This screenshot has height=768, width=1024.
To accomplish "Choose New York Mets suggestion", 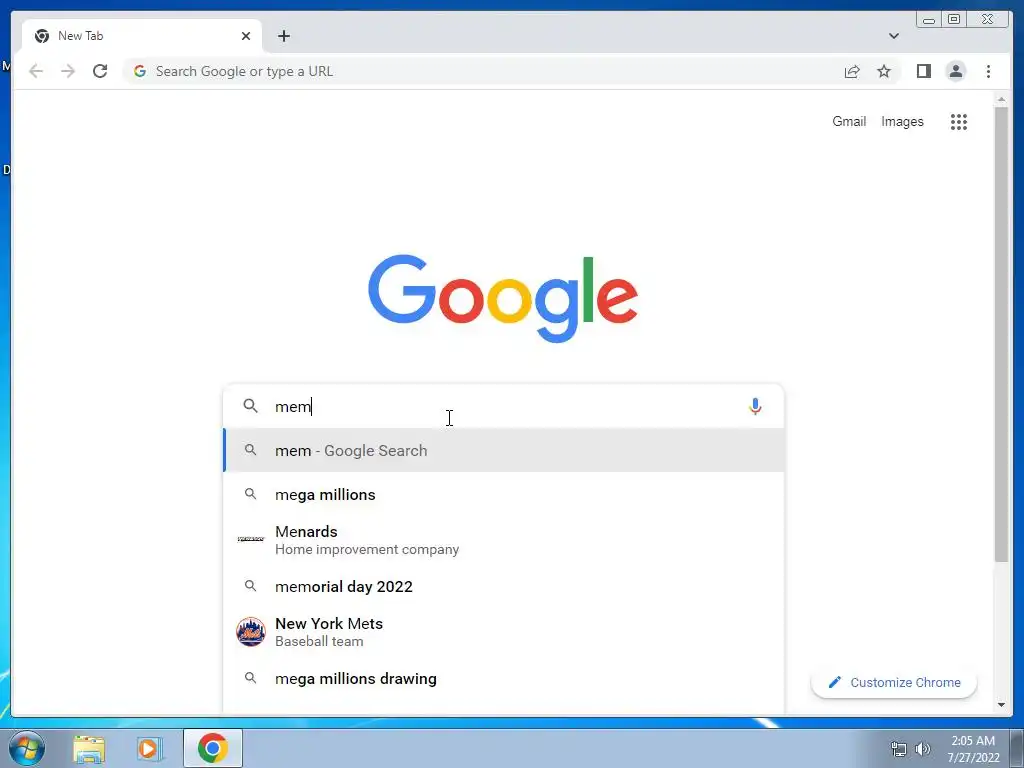I will click(504, 632).
